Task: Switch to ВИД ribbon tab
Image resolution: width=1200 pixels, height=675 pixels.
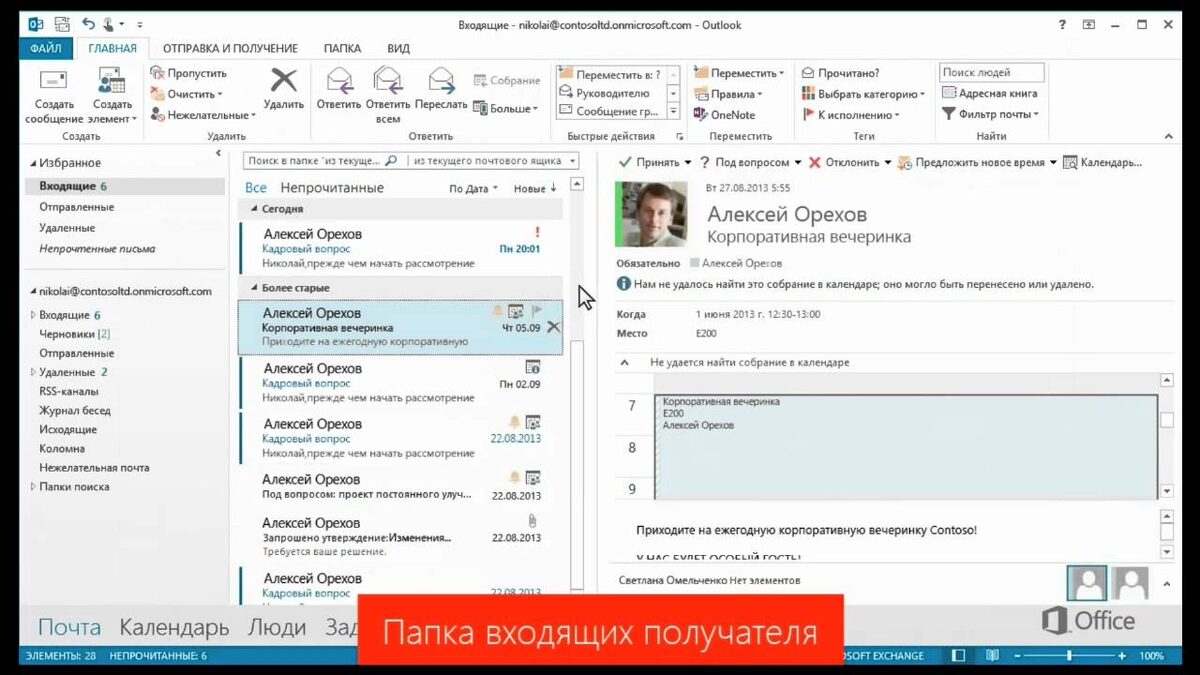Action: point(398,48)
